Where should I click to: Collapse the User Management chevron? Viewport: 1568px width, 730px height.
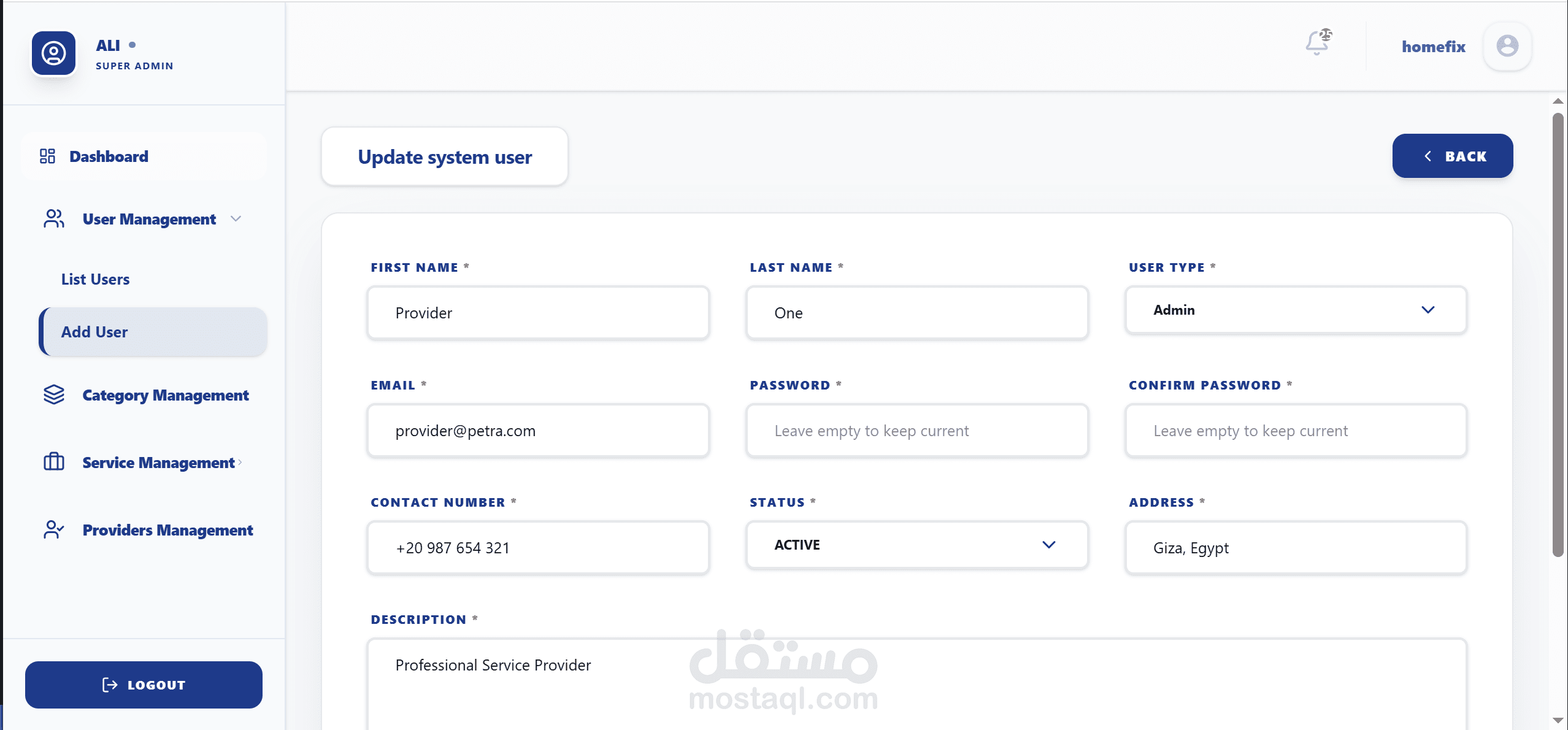236,219
